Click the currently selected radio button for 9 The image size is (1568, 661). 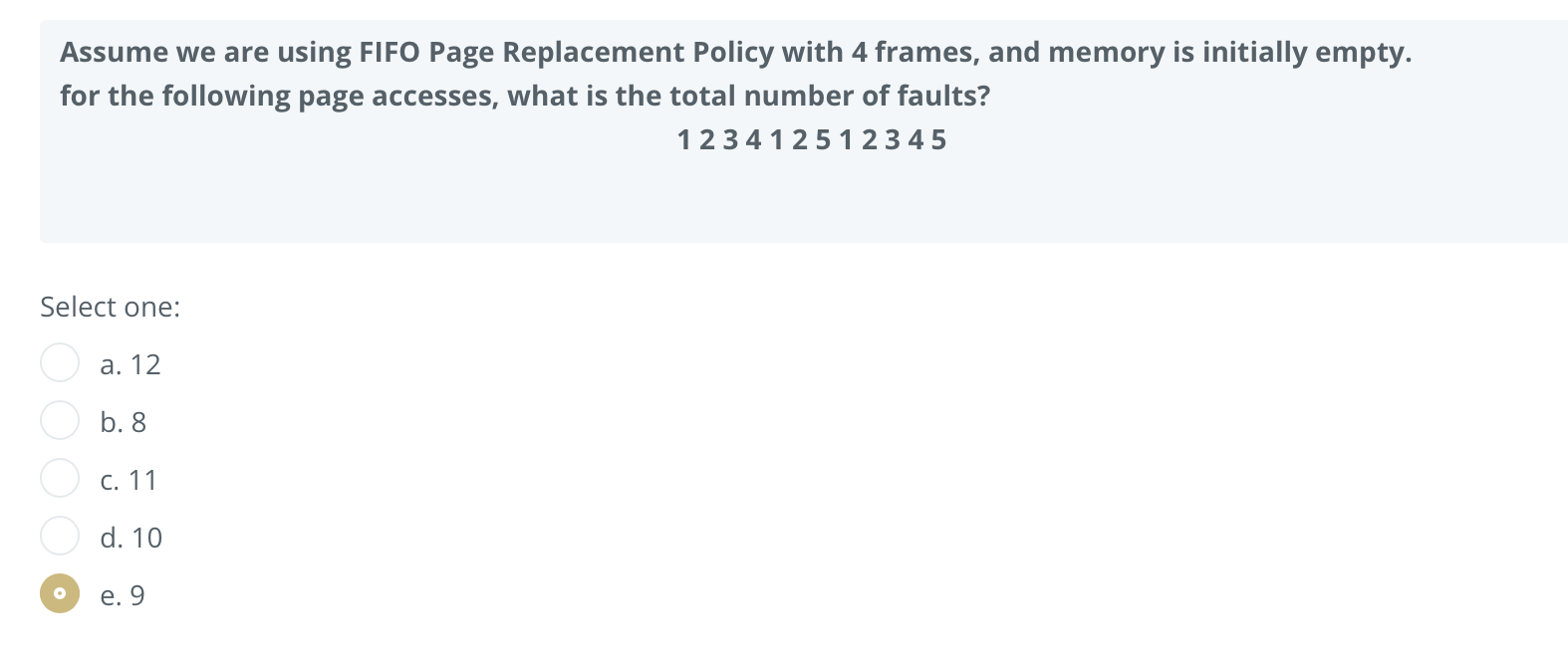pyautogui.click(x=60, y=594)
